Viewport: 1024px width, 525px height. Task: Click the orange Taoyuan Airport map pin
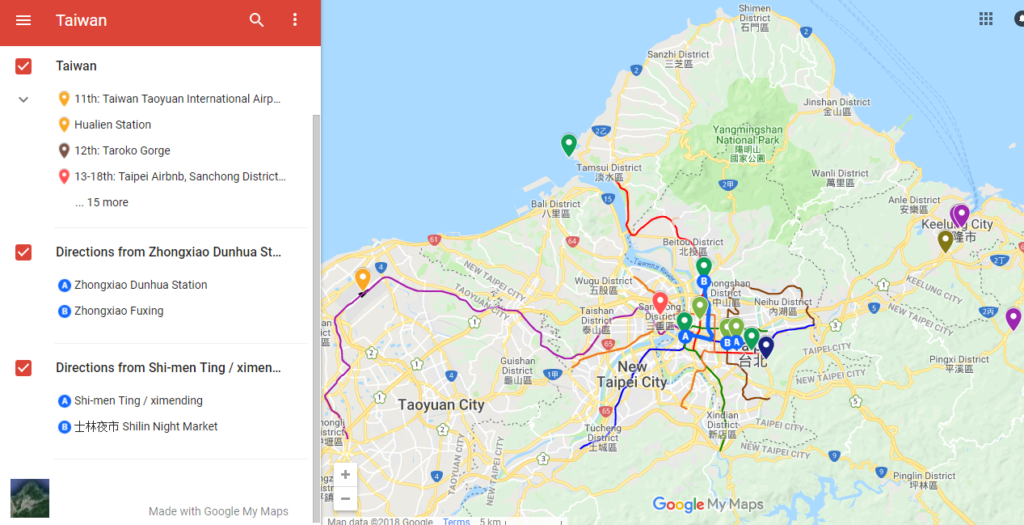pos(362,279)
